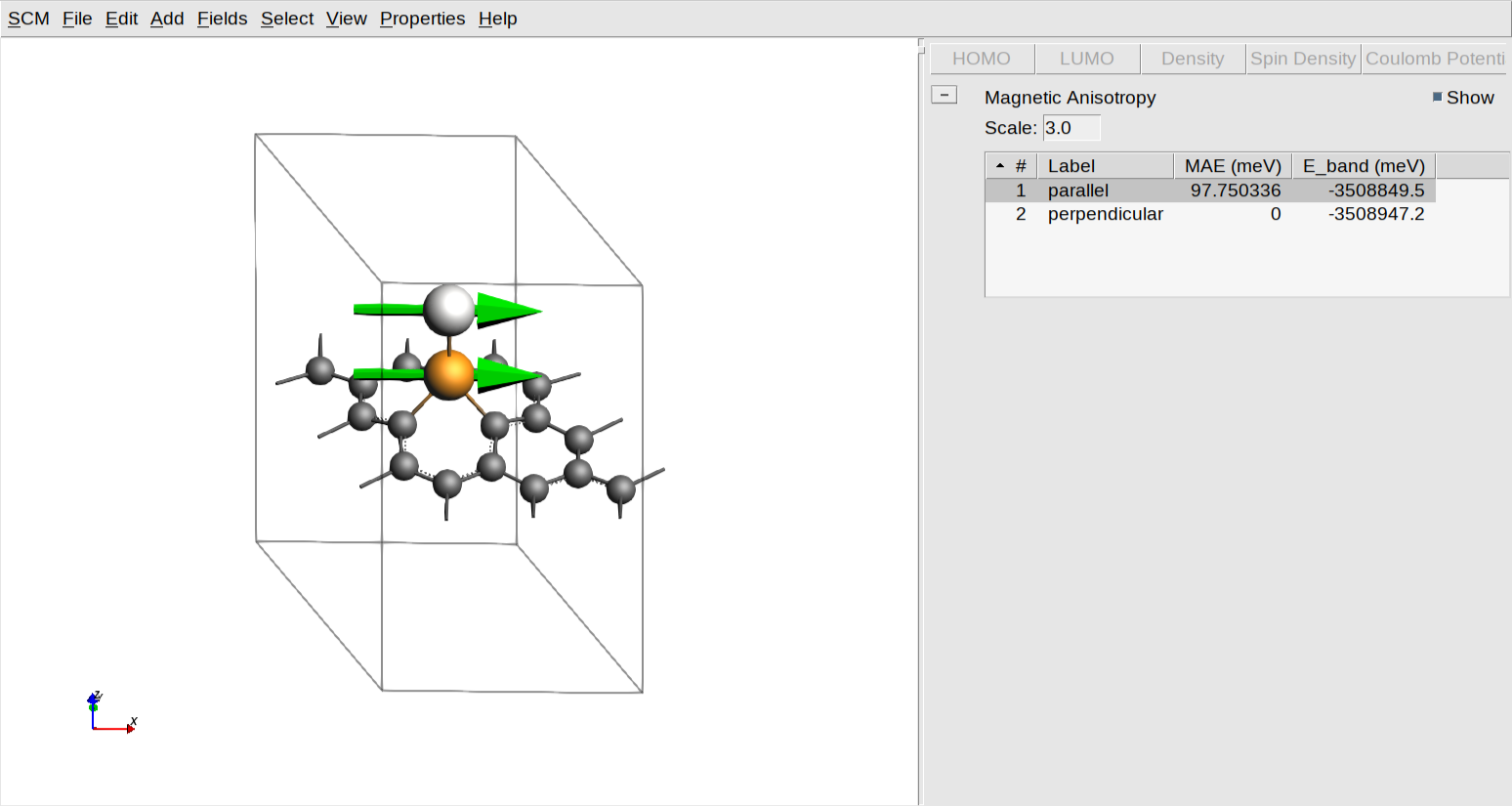Switch to the LUMO tab
1512x806 pixels.
(1086, 59)
